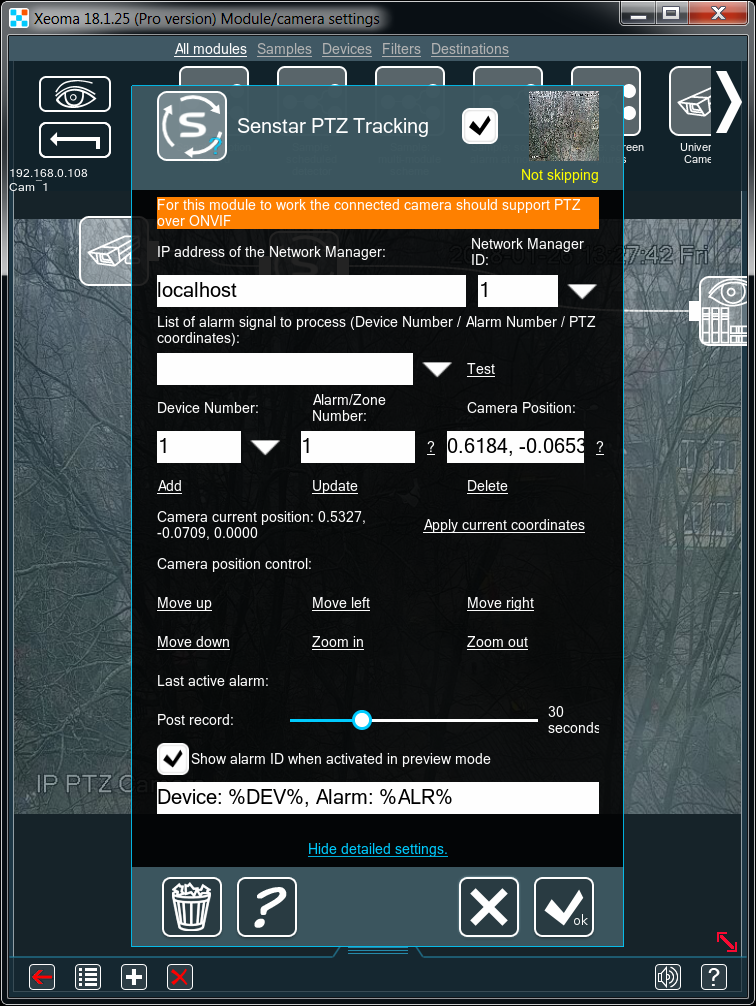Image resolution: width=756 pixels, height=1006 pixels.
Task: Click the eye view icon at top left
Action: pos(75,94)
